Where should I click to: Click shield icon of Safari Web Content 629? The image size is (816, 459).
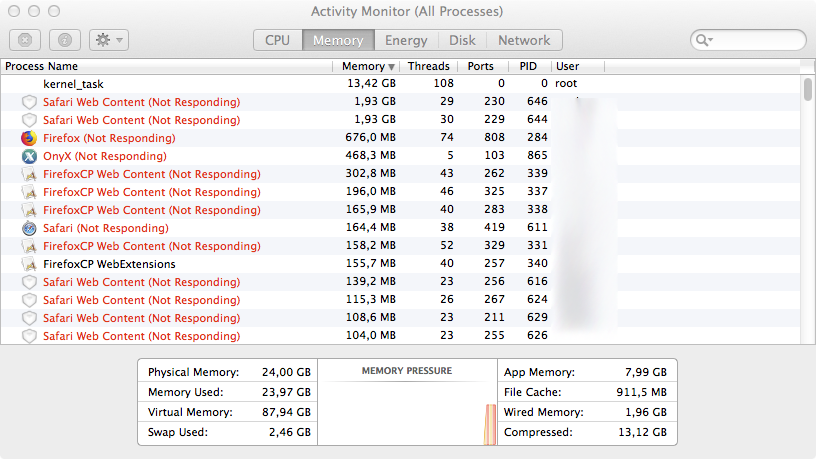[x=29, y=318]
